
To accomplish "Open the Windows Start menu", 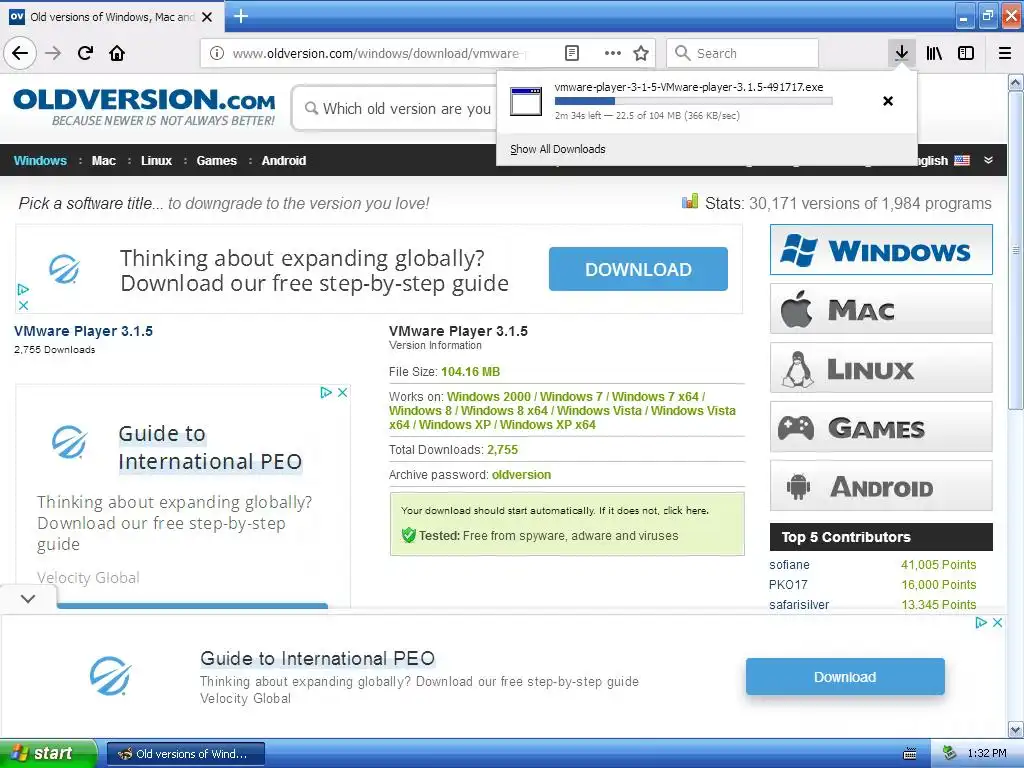I will point(48,753).
